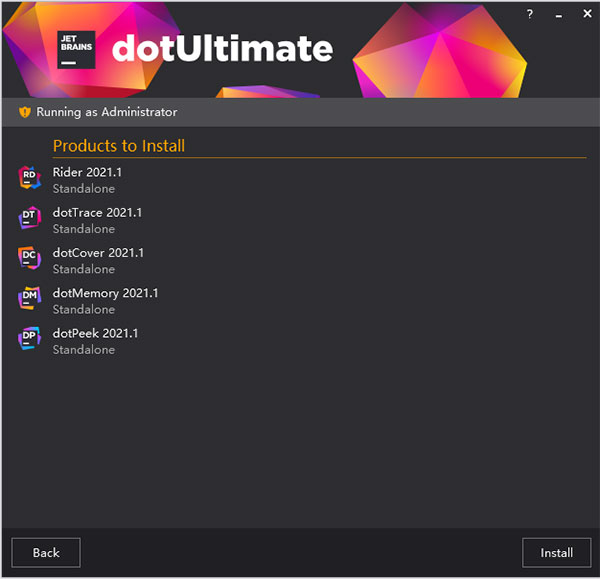This screenshot has height=579, width=600.
Task: Select the dotCover 2021.1 entry text
Action: pos(98,253)
